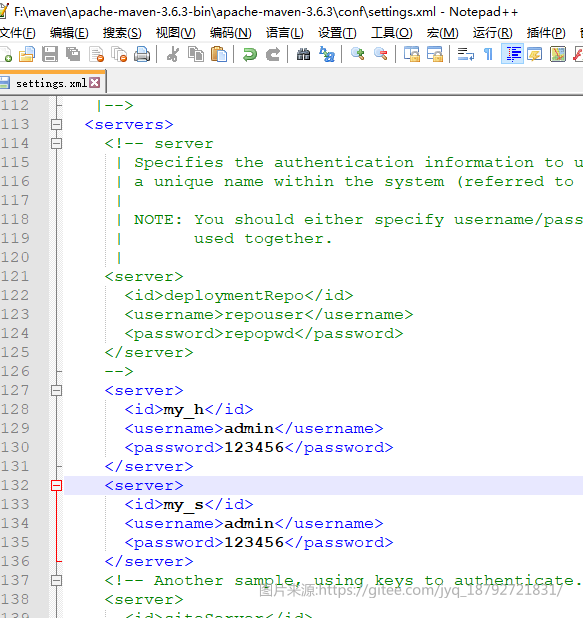583x618 pixels.
Task: Toggle Show All Characters pilcrow icon
Action: pos(488,54)
